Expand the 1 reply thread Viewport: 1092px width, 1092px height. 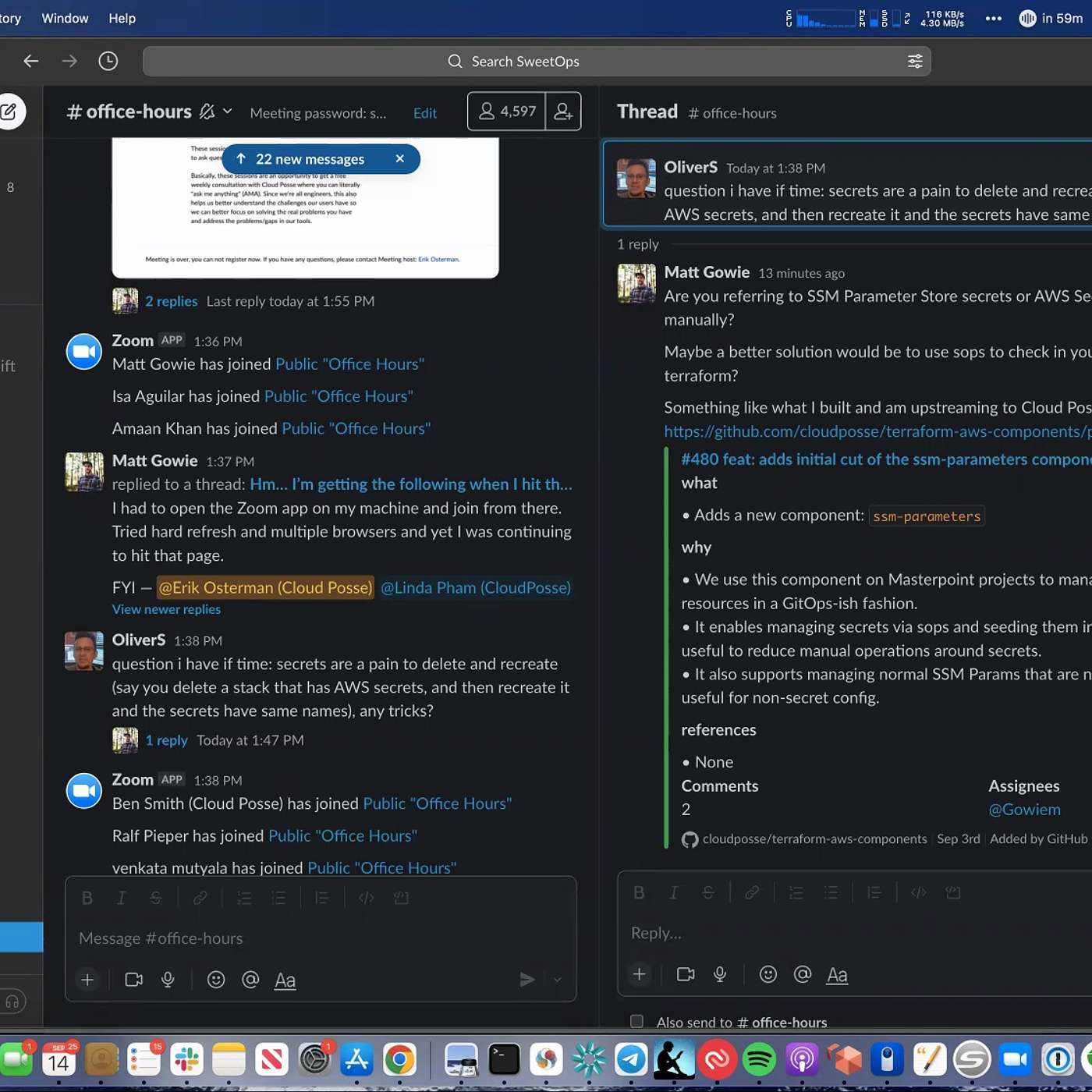click(167, 740)
